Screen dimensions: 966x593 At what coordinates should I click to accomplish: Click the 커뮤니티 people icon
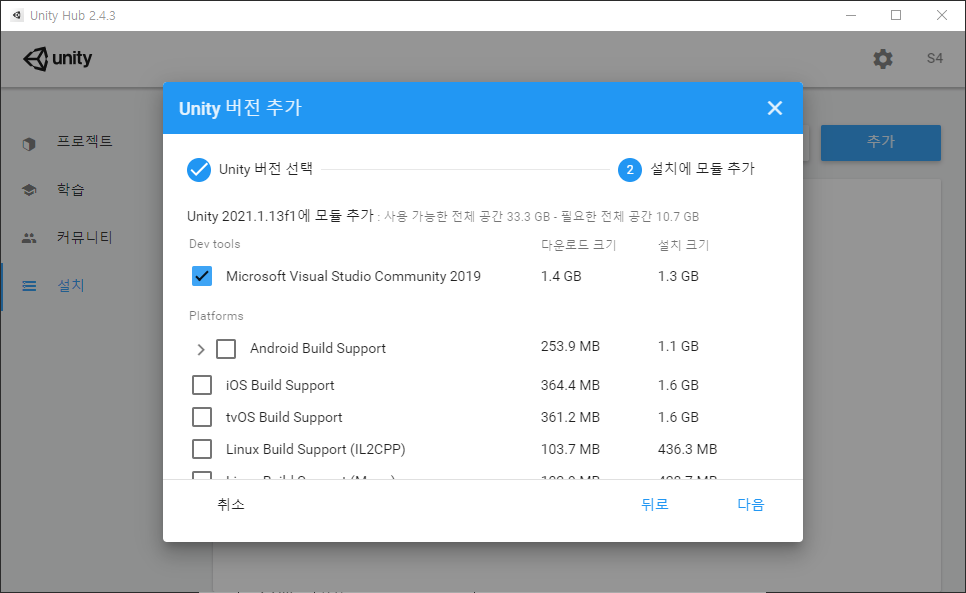point(29,238)
